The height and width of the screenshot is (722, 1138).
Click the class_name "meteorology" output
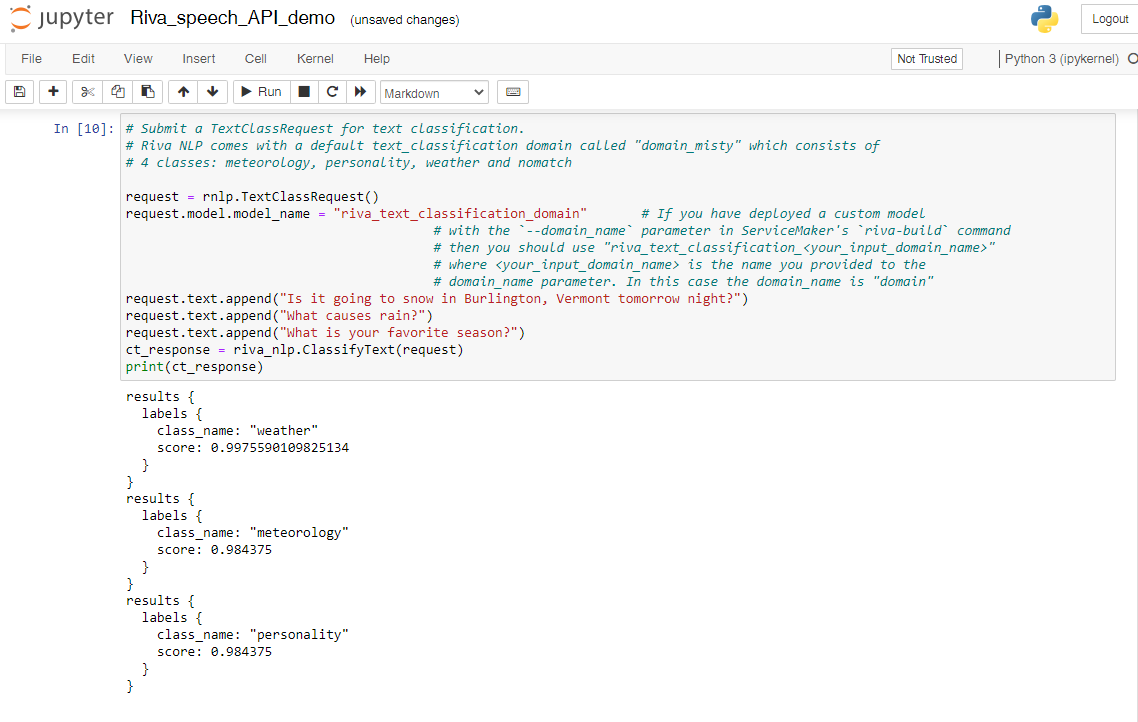pyautogui.click(x=253, y=533)
